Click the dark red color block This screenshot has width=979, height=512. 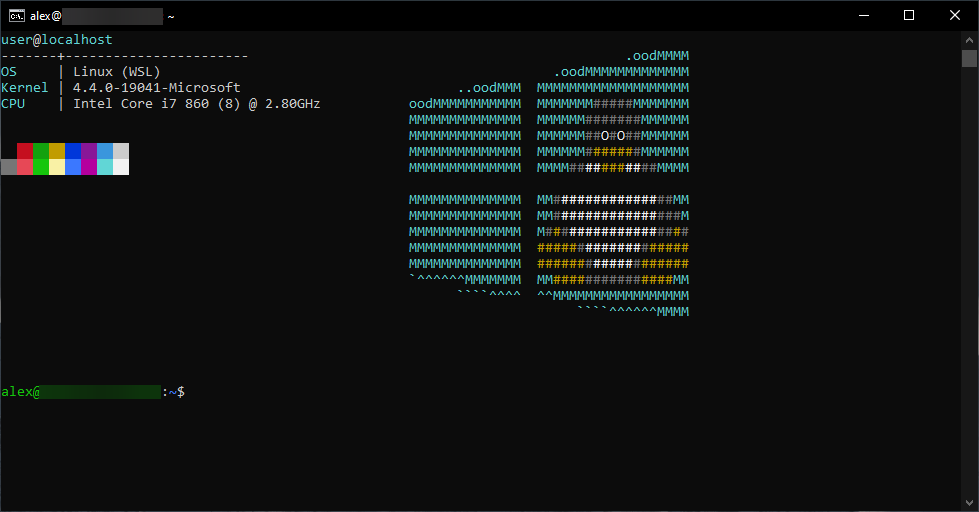pos(25,150)
